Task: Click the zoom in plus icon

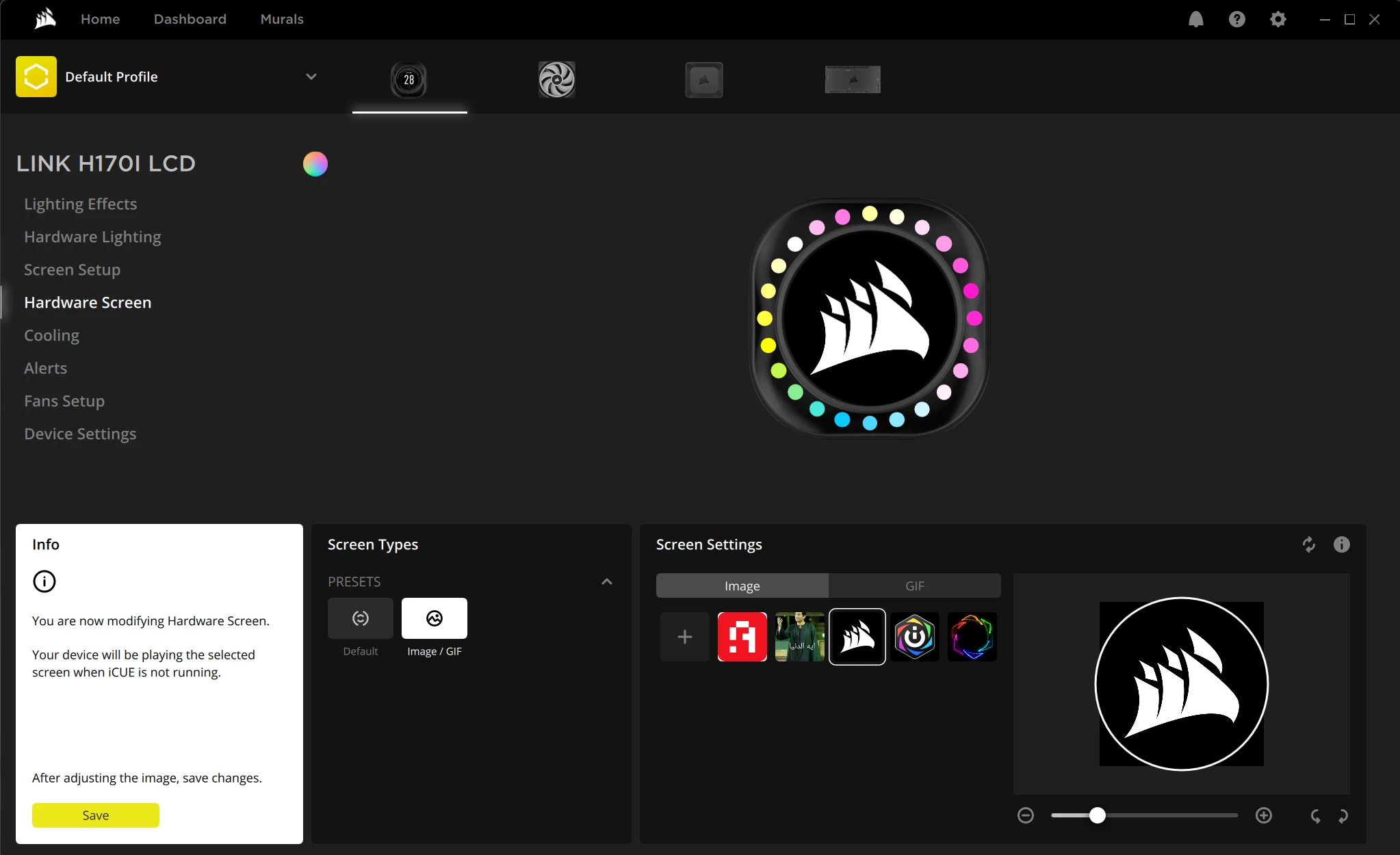Action: tap(1263, 815)
